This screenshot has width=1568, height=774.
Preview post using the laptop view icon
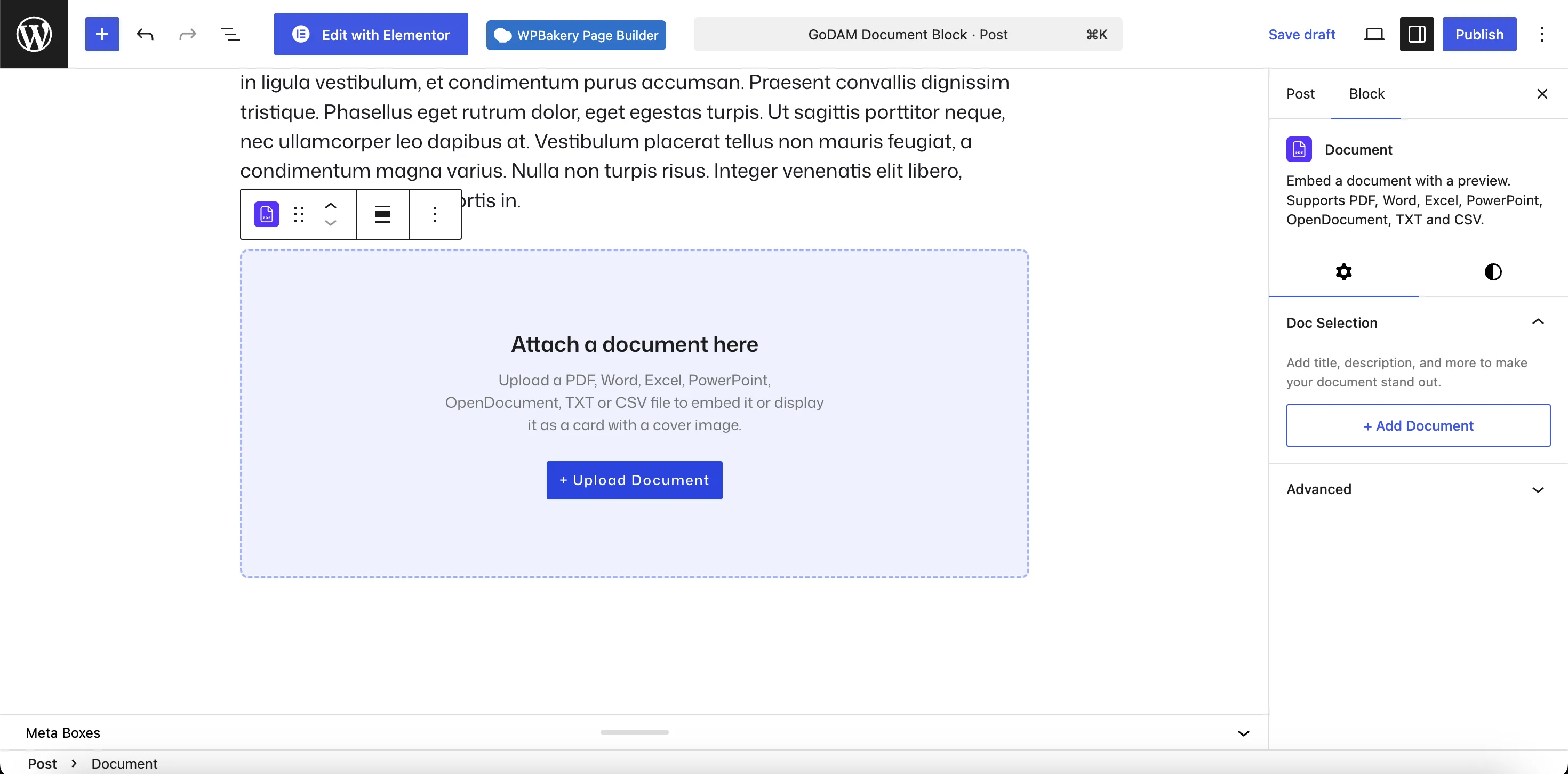(1374, 34)
